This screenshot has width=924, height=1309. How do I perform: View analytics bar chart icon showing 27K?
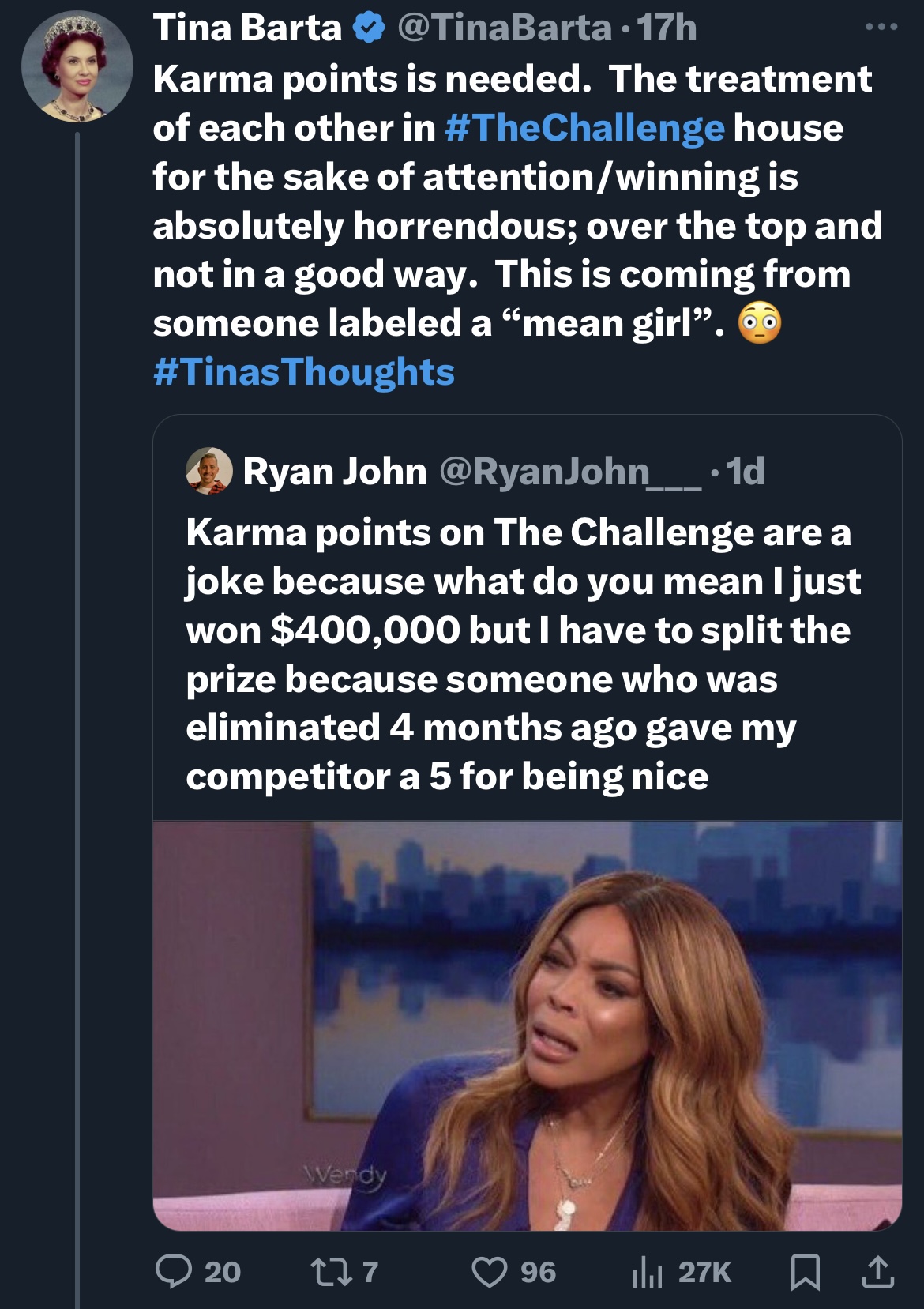[647, 1271]
